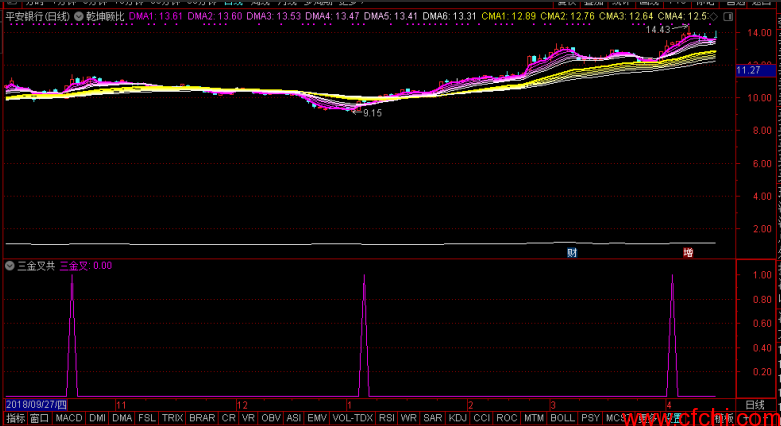Click the signal spike at month 1
Image resolution: width=781 pixels, height=426 pixels.
364,335
